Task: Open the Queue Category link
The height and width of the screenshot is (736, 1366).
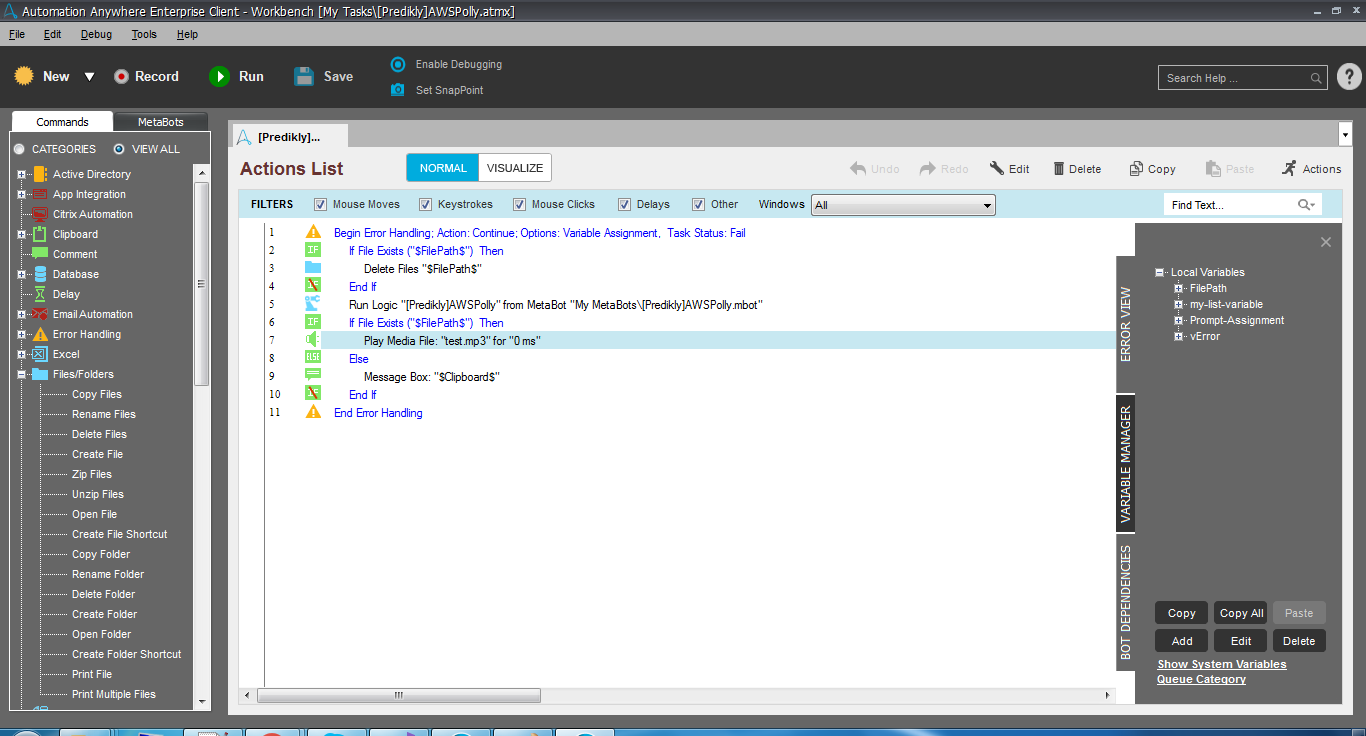Action: [x=1201, y=679]
